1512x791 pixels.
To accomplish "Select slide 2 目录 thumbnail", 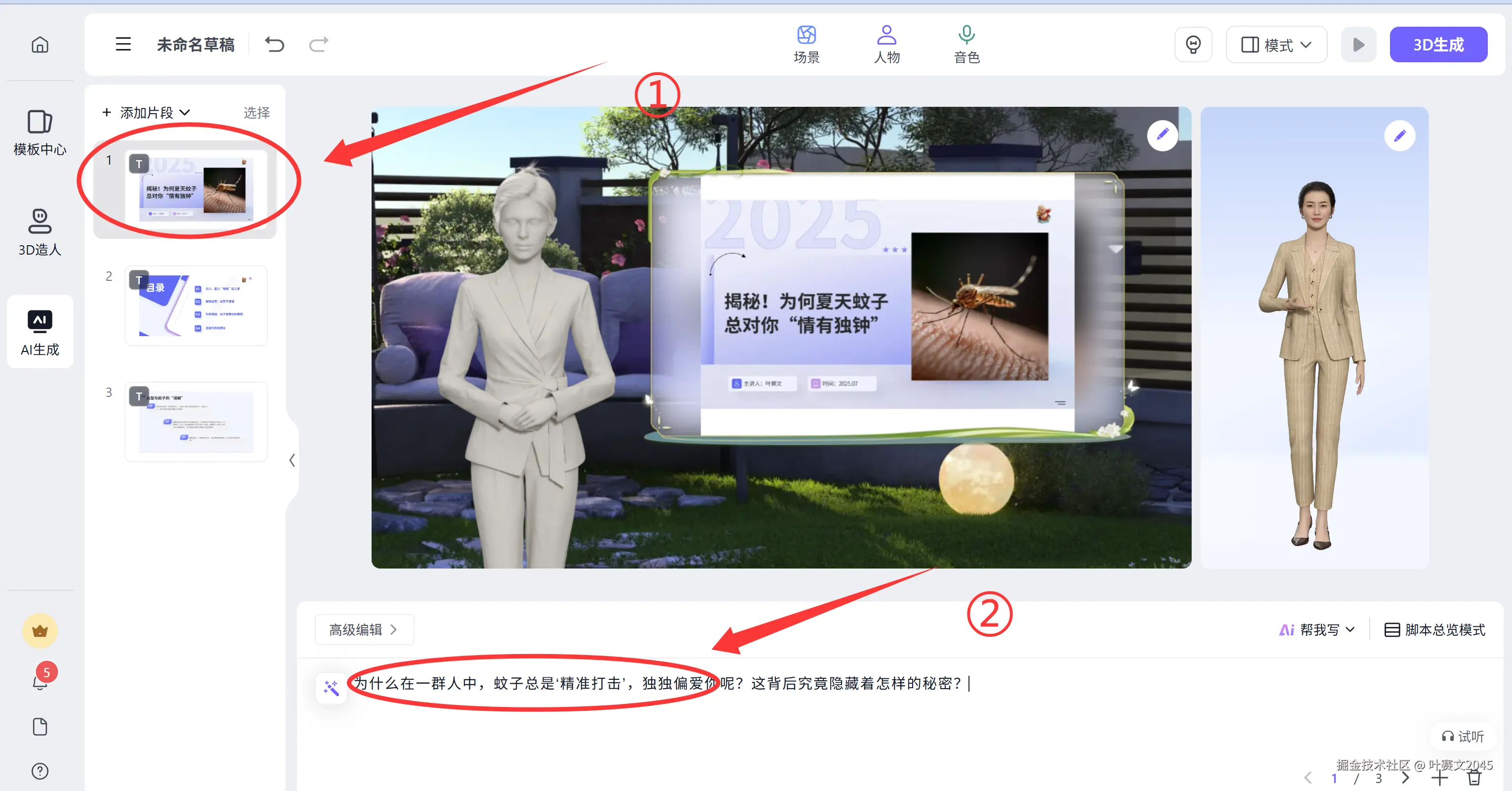I will [x=196, y=306].
